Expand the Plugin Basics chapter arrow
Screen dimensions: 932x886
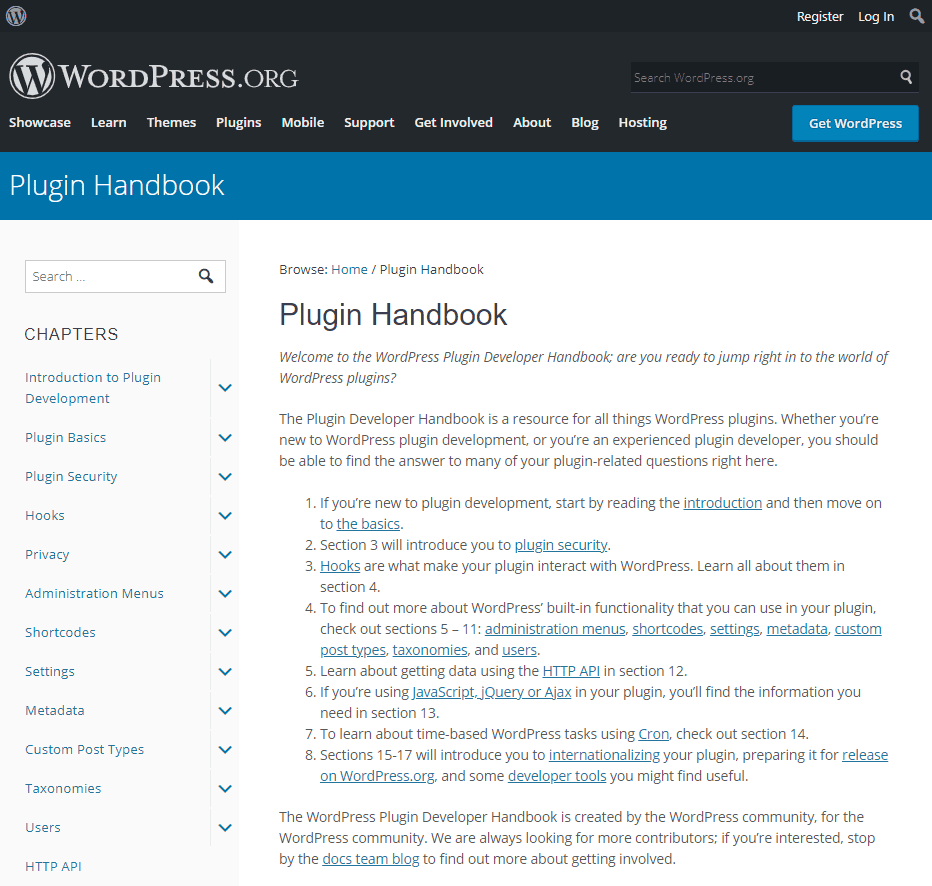pyautogui.click(x=225, y=438)
